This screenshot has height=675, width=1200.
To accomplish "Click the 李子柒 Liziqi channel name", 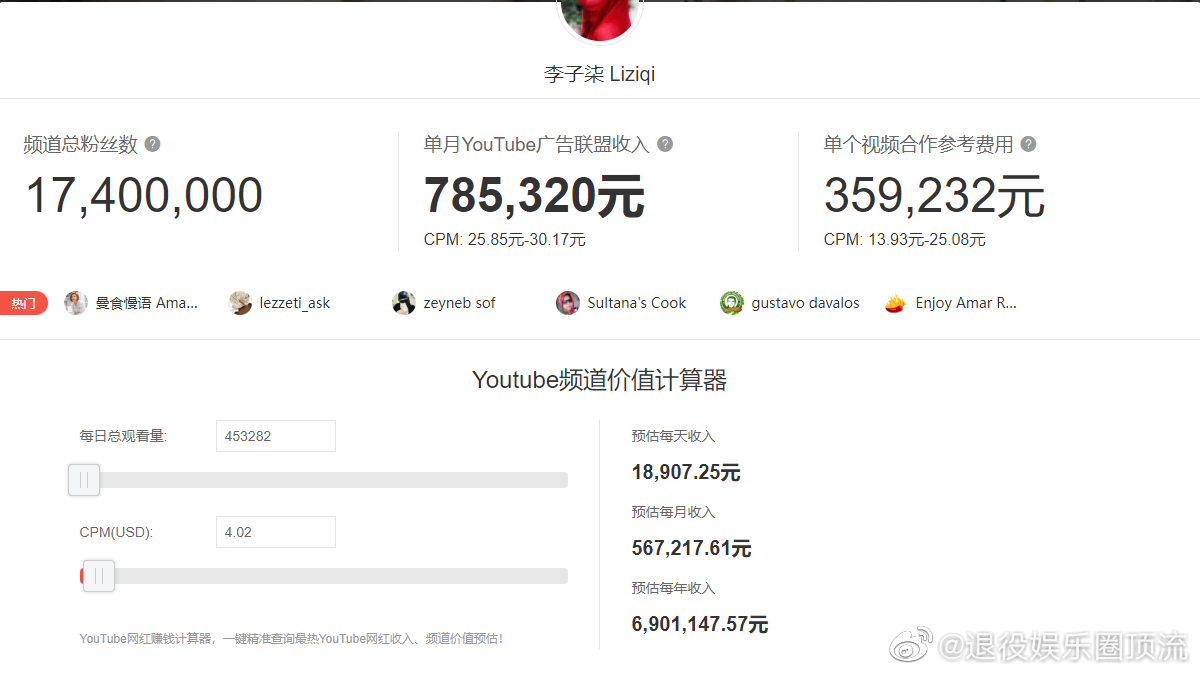I will tap(600, 74).
